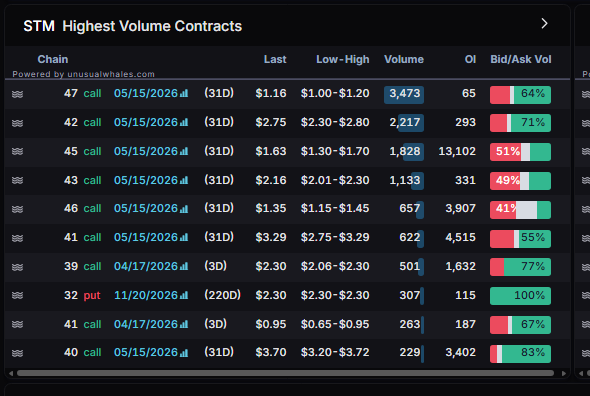Click chart icon beside 39 call 04/17/2026 date
This screenshot has height=396, width=590.
click(x=184, y=267)
